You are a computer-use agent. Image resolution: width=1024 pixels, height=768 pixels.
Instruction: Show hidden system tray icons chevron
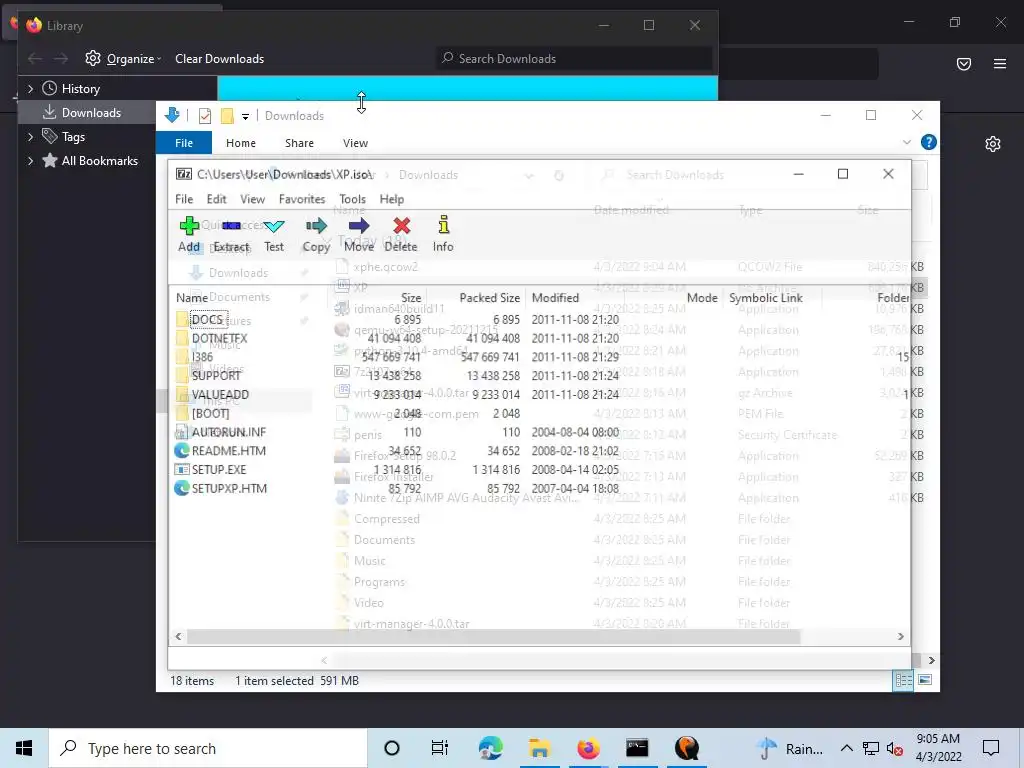point(846,748)
